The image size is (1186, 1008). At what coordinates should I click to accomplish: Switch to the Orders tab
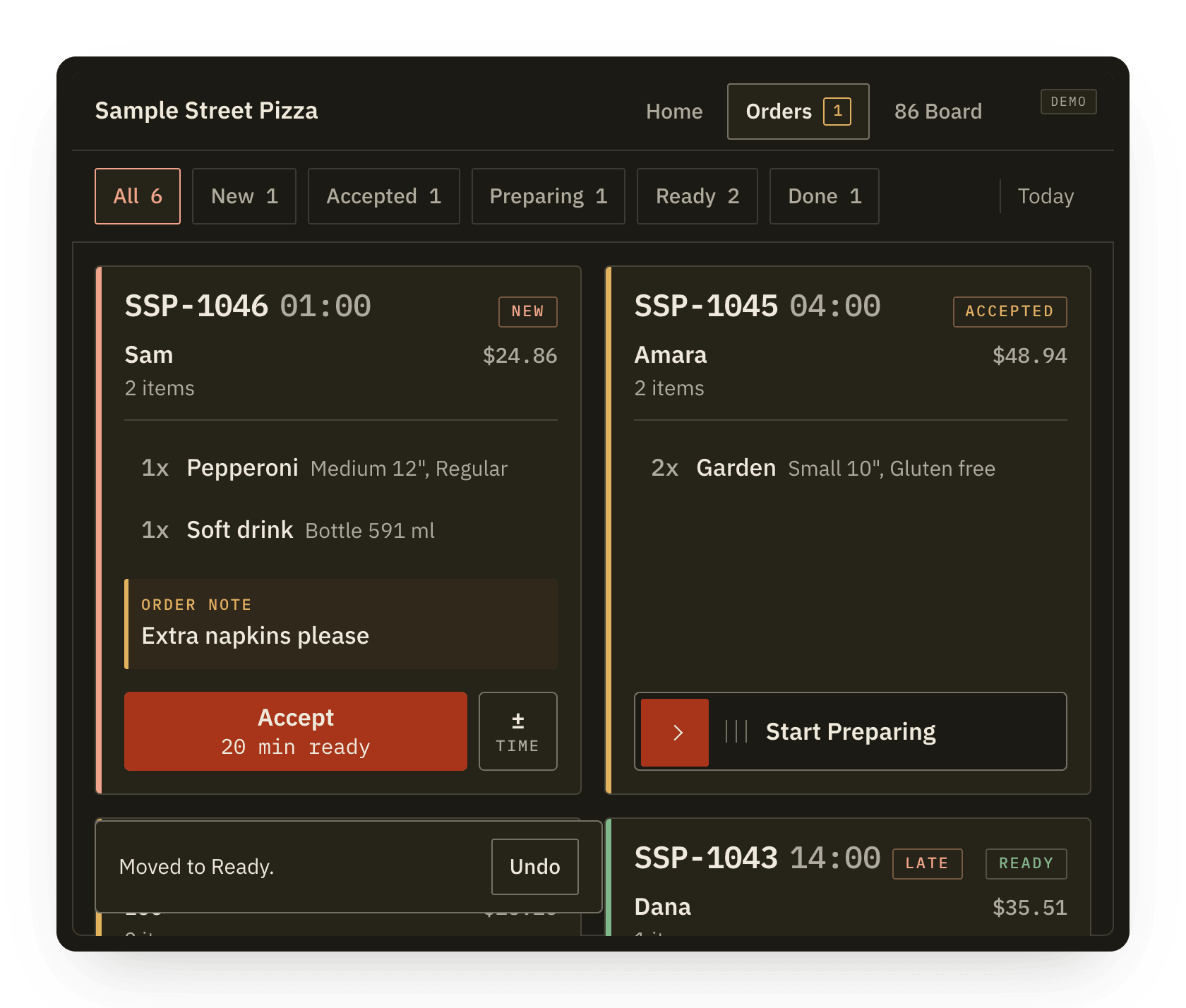point(798,112)
